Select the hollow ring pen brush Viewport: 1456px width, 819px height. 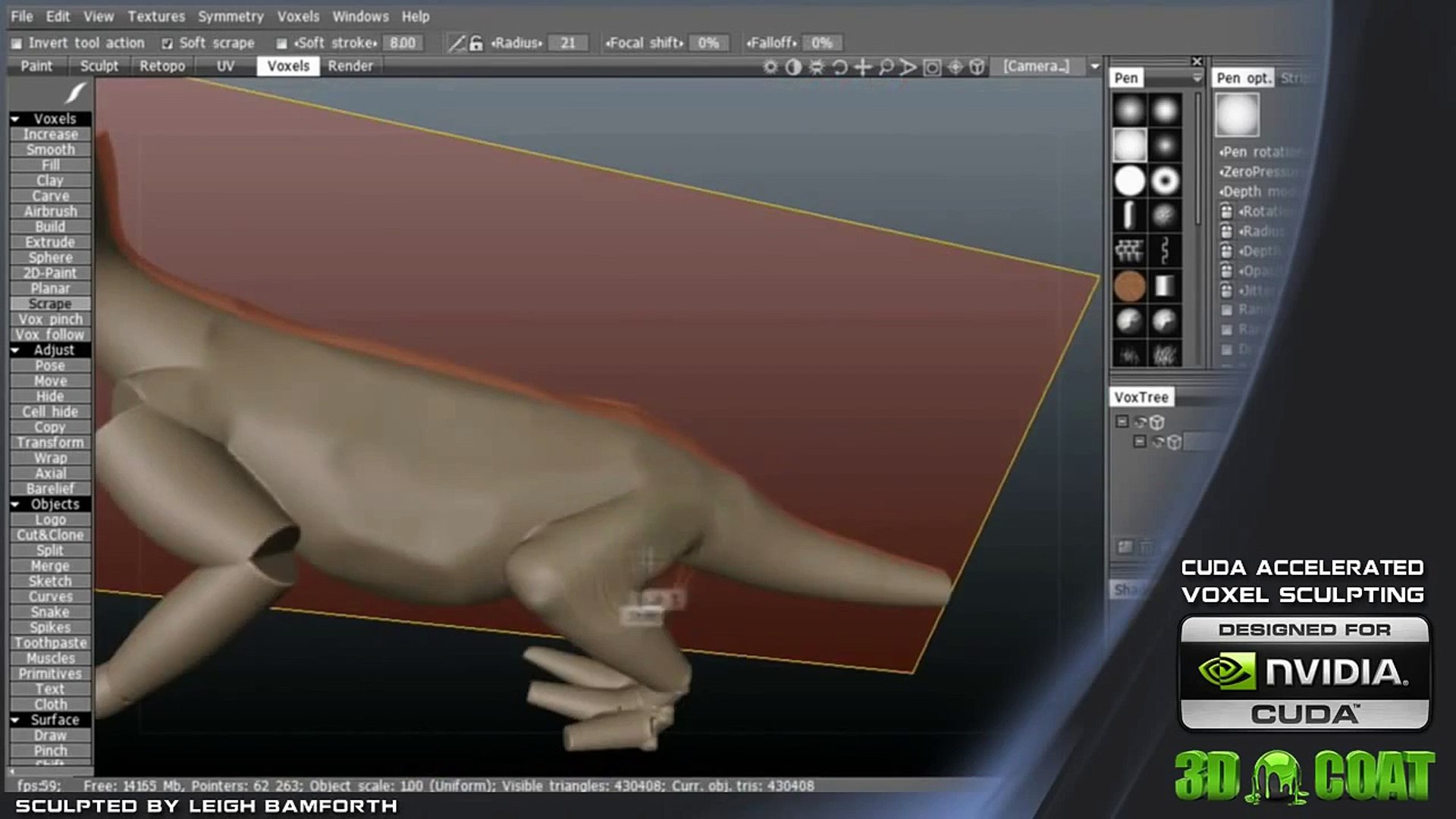(x=1165, y=181)
